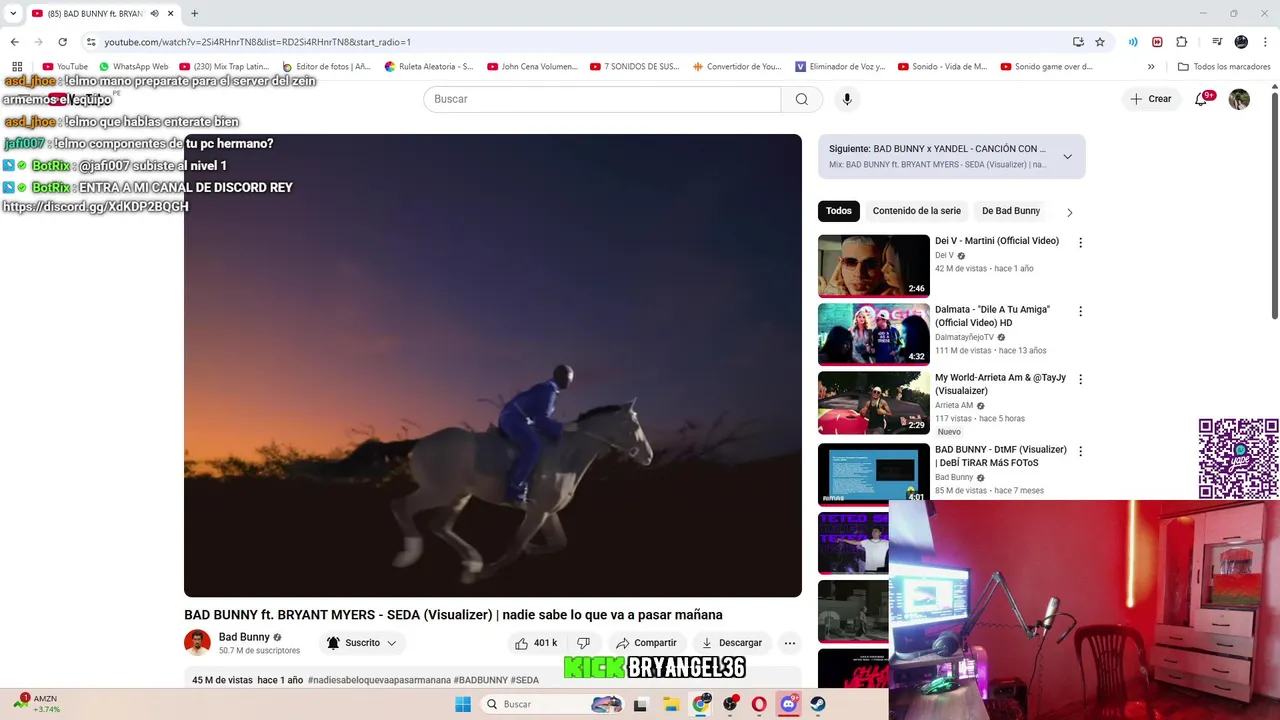Open YouTube notifications bell

pos(1201,99)
